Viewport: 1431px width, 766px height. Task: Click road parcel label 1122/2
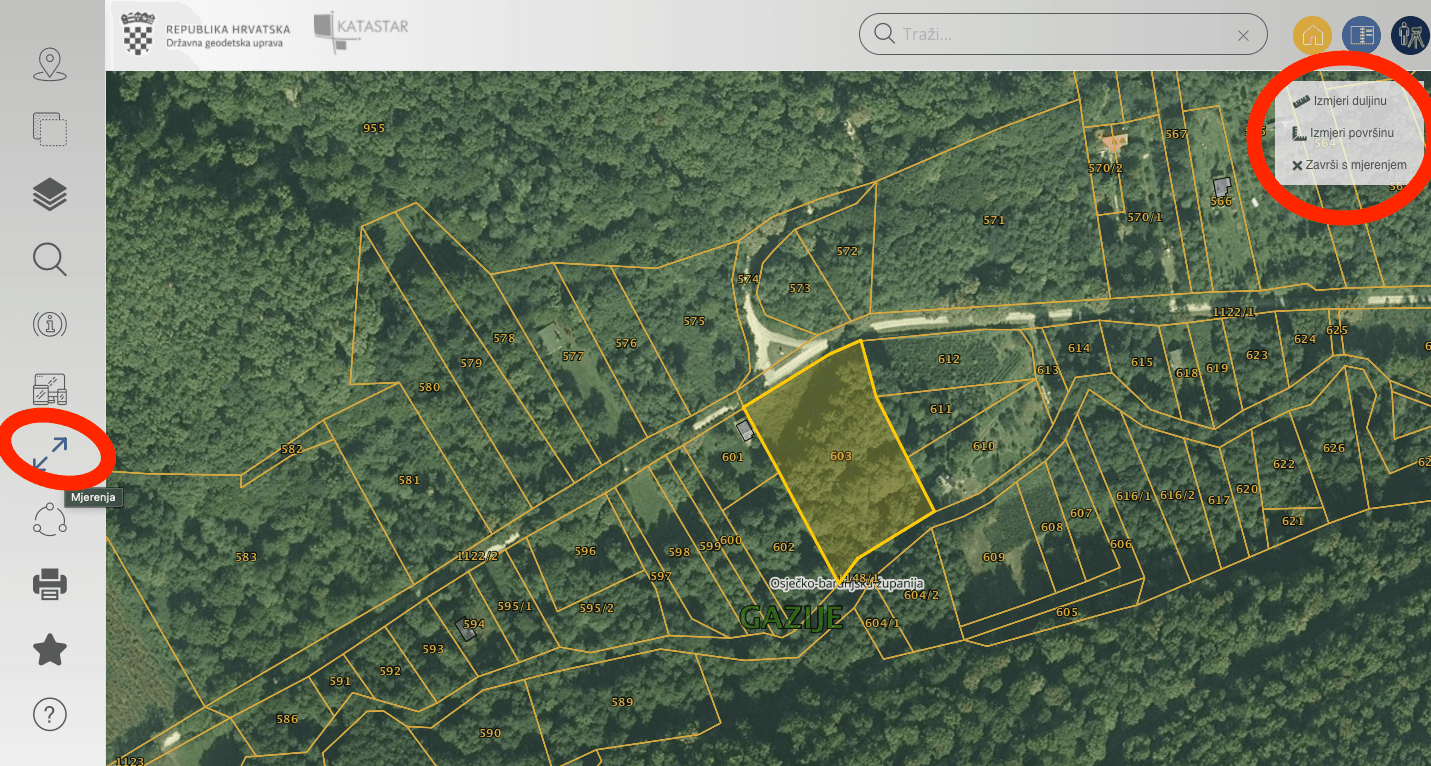pyautogui.click(x=477, y=555)
